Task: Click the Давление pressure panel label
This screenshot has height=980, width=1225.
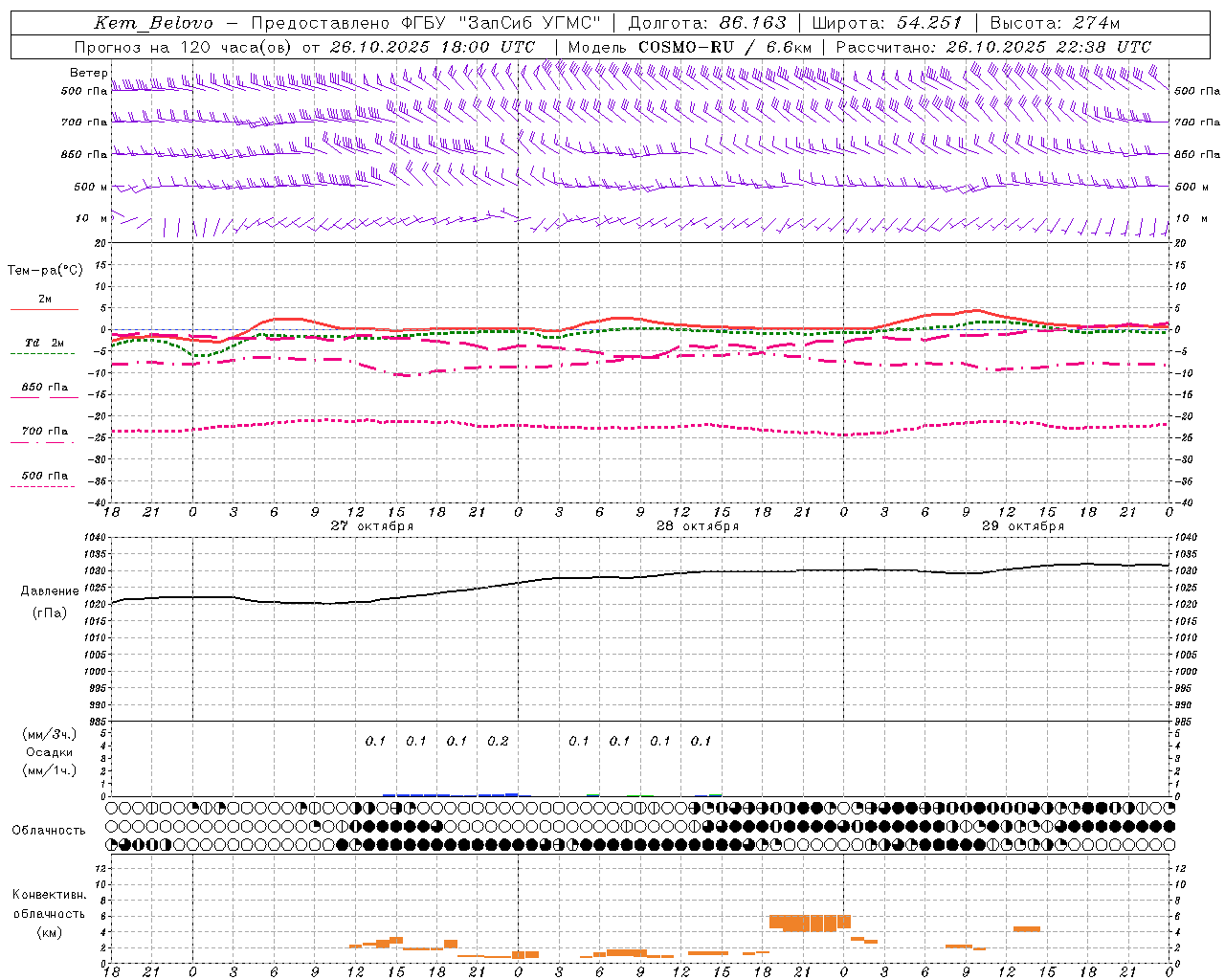Action: tap(50, 591)
